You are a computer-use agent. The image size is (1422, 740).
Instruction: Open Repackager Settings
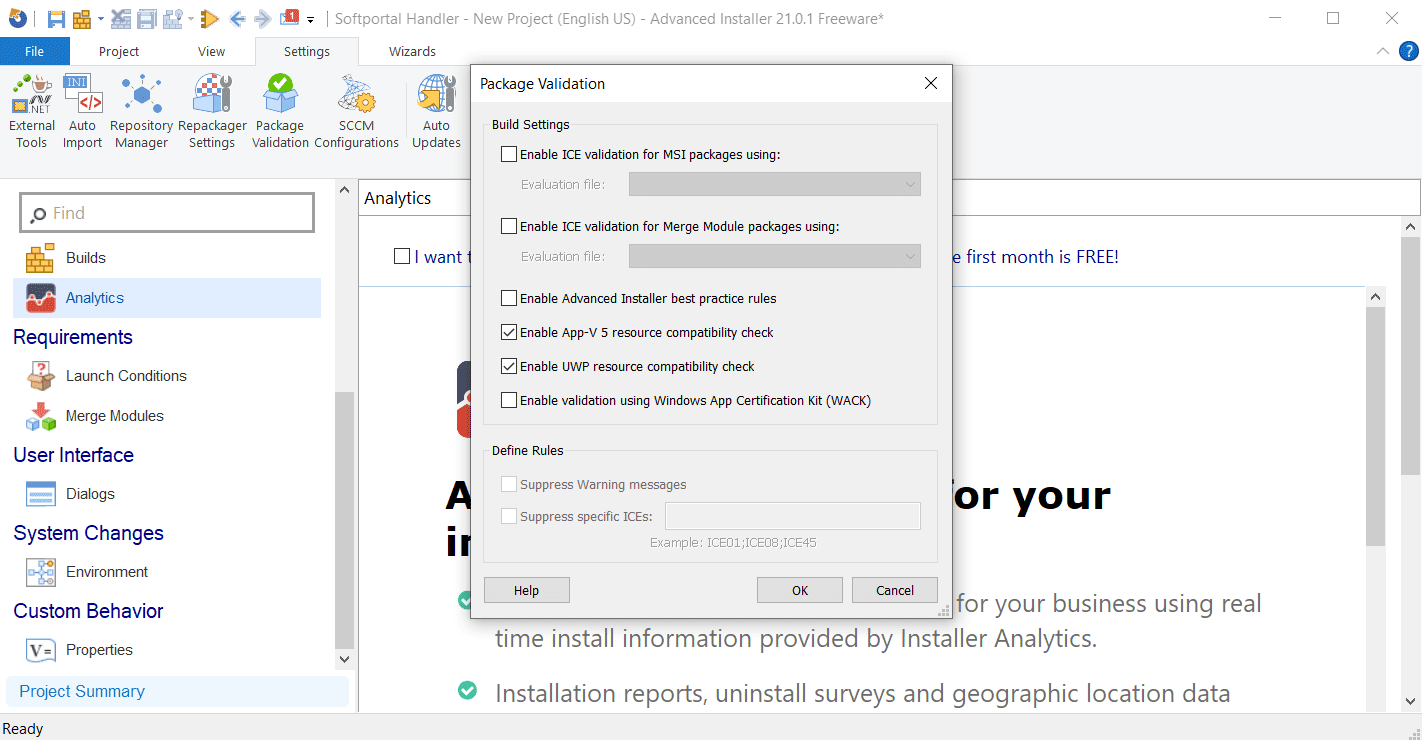tap(212, 112)
